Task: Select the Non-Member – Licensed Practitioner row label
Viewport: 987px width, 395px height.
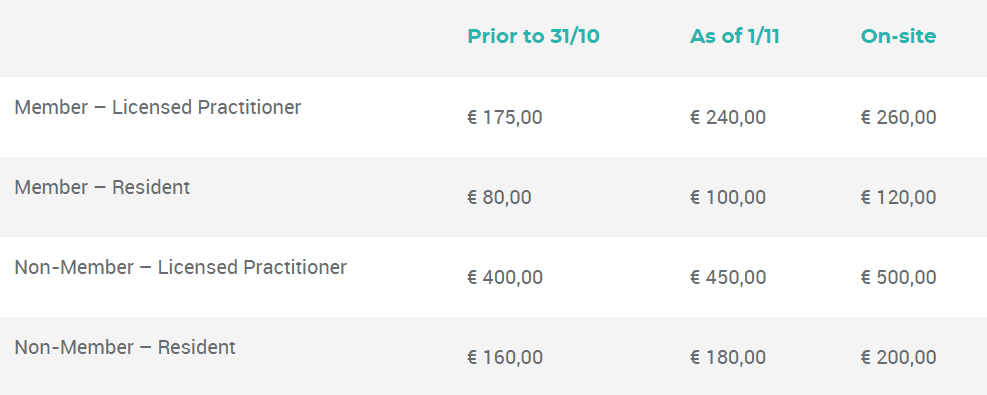Action: pos(181,267)
